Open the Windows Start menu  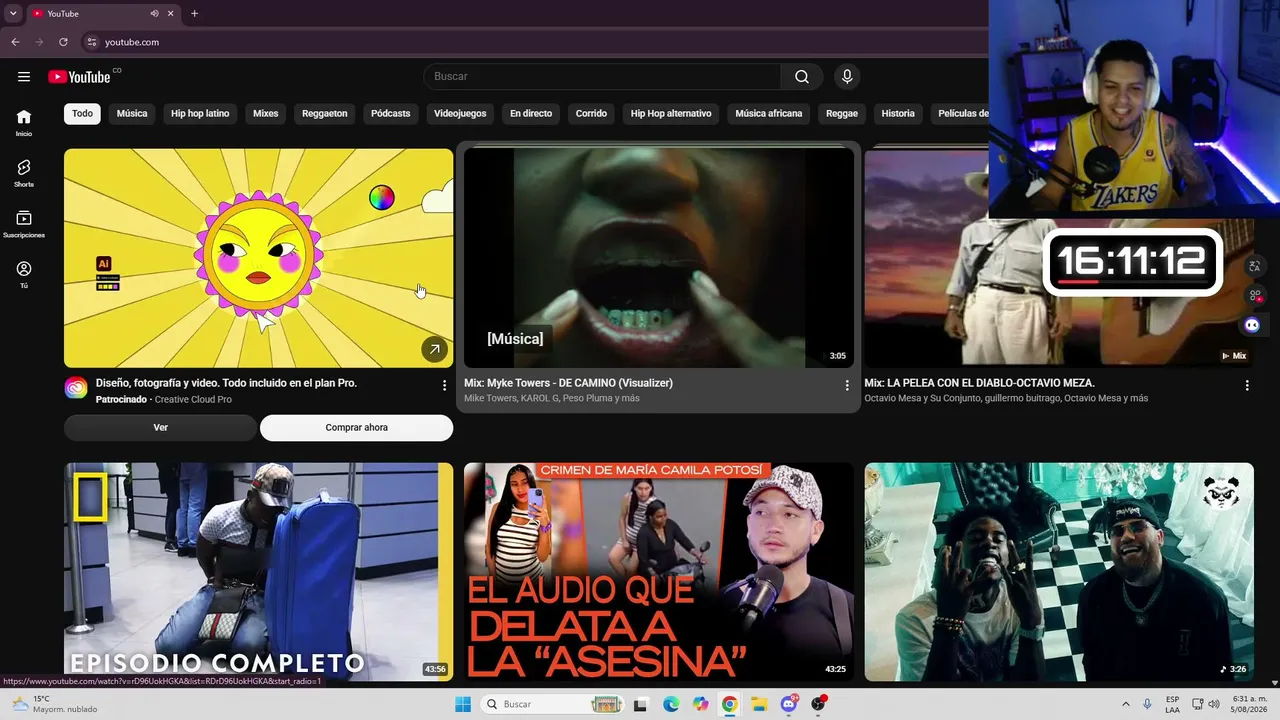tap(463, 704)
